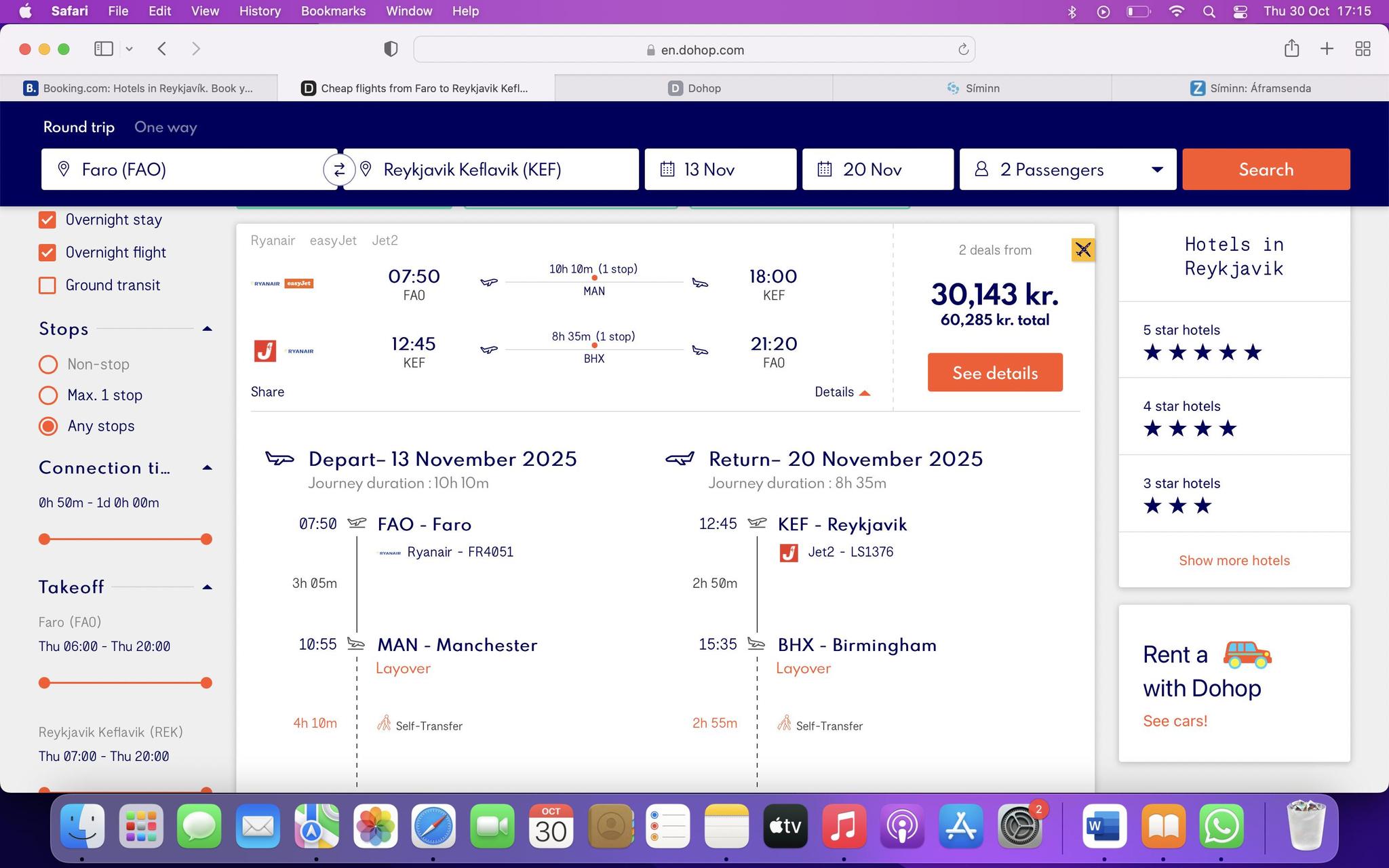Collapse the Stops filter section

pyautogui.click(x=208, y=329)
